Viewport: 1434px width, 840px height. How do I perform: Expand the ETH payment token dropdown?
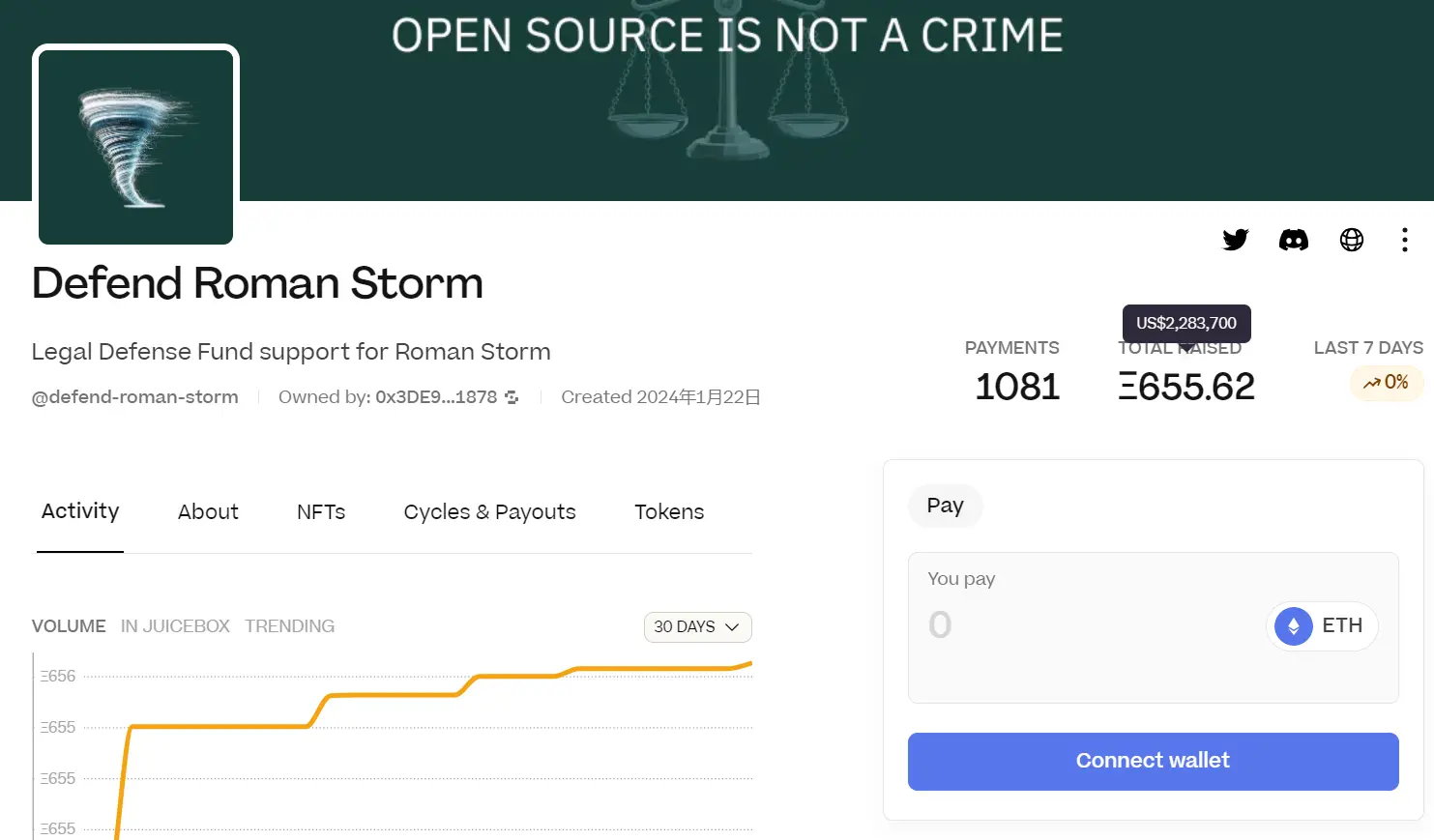(x=1322, y=625)
